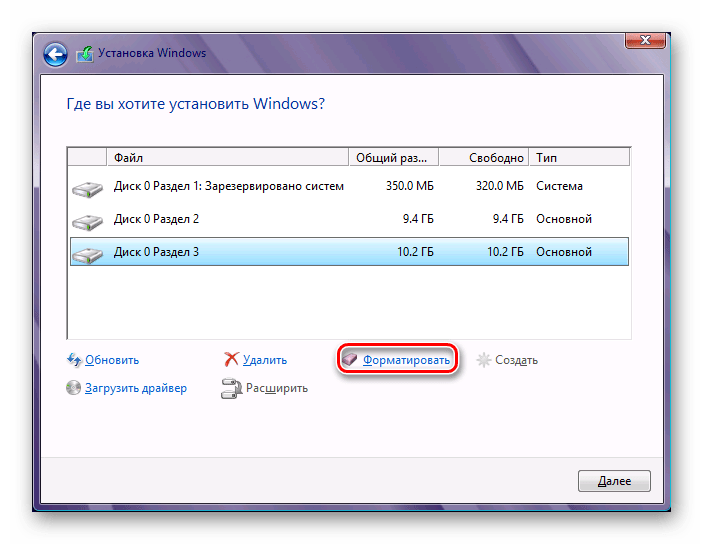This screenshot has width=703, height=544.
Task: Click the starburst icon next to Создать
Action: (x=484, y=360)
